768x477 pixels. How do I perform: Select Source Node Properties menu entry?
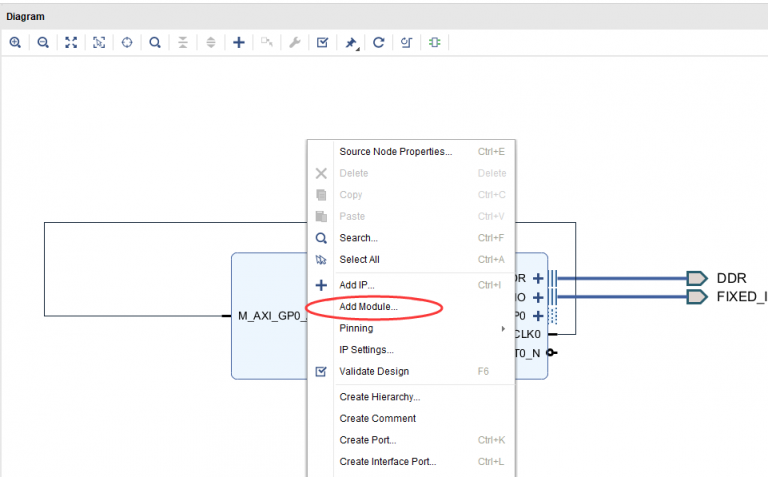395,152
